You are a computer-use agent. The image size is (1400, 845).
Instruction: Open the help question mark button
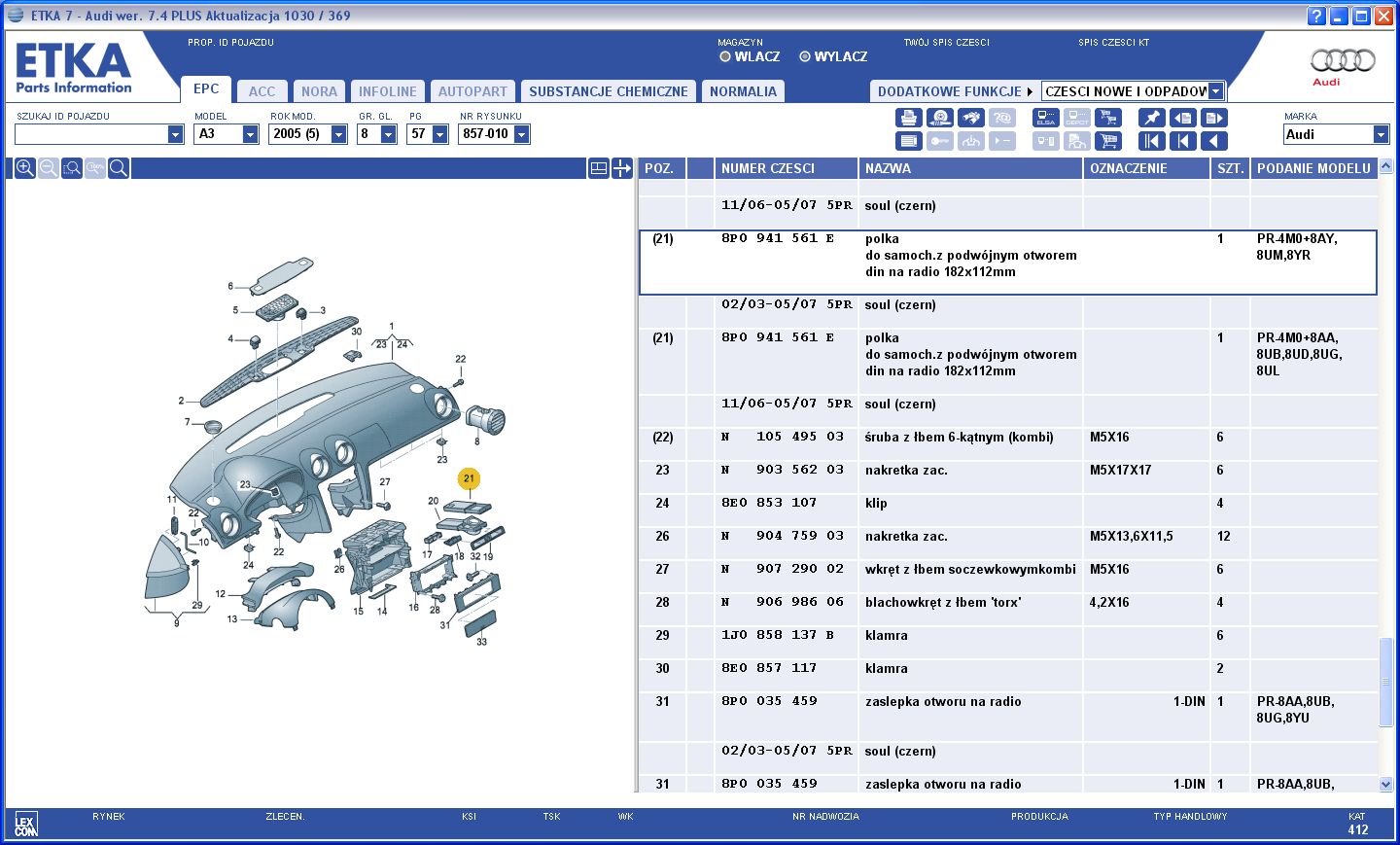pyautogui.click(x=1316, y=16)
